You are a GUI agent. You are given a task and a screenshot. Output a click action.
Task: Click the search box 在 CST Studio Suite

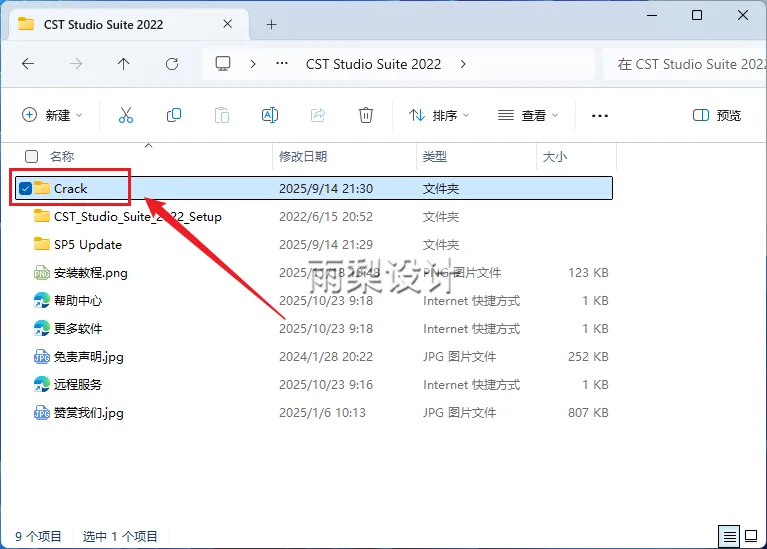coord(685,64)
